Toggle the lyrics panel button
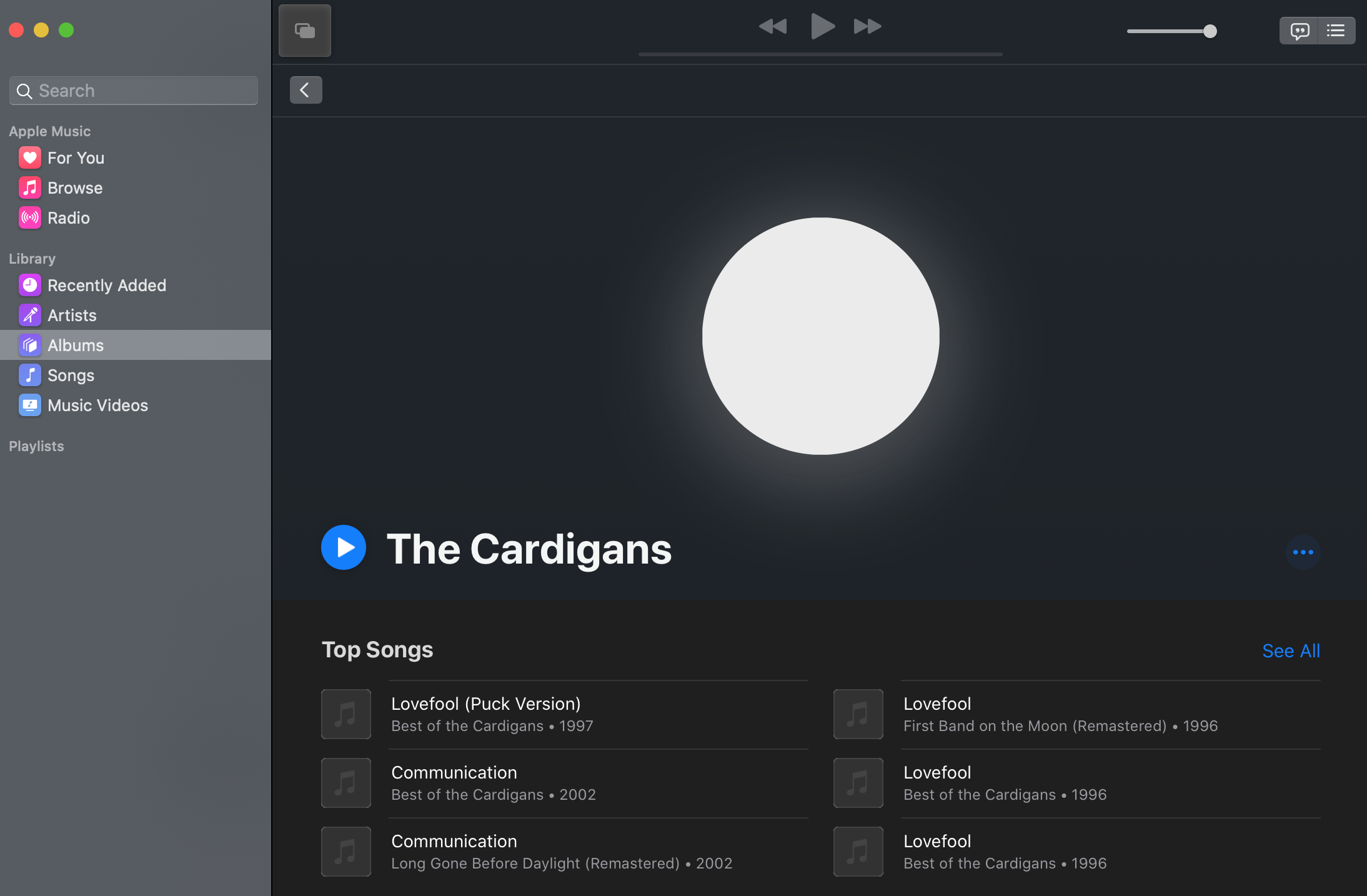The width and height of the screenshot is (1367, 896). click(x=1300, y=31)
